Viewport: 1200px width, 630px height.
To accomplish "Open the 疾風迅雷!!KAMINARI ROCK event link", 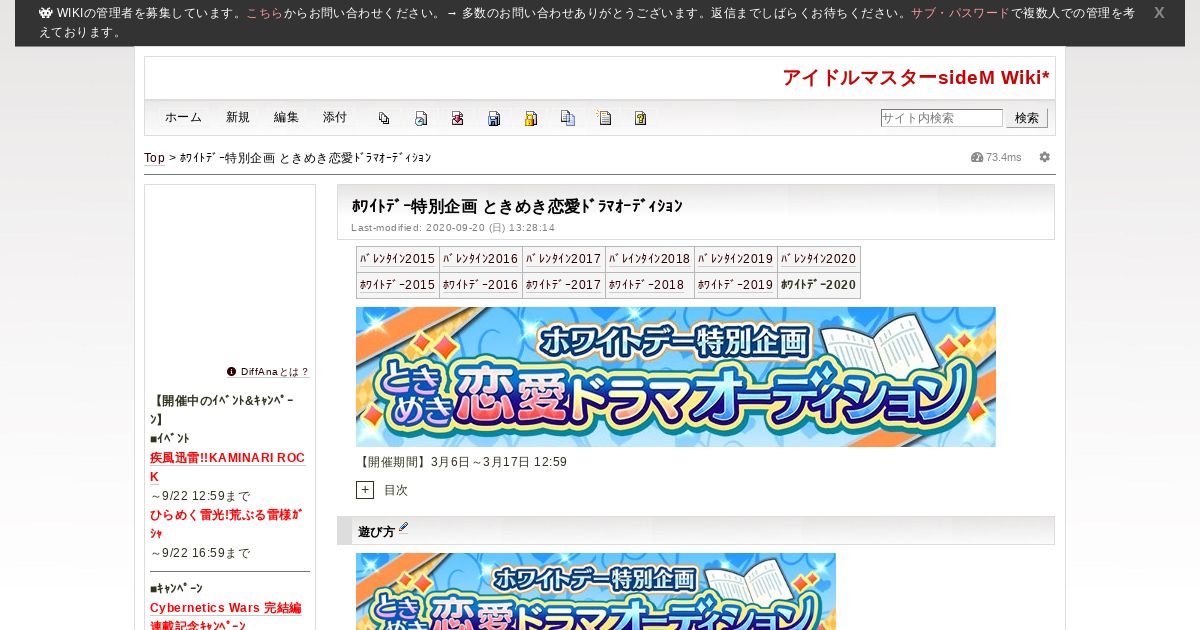I will click(x=228, y=467).
